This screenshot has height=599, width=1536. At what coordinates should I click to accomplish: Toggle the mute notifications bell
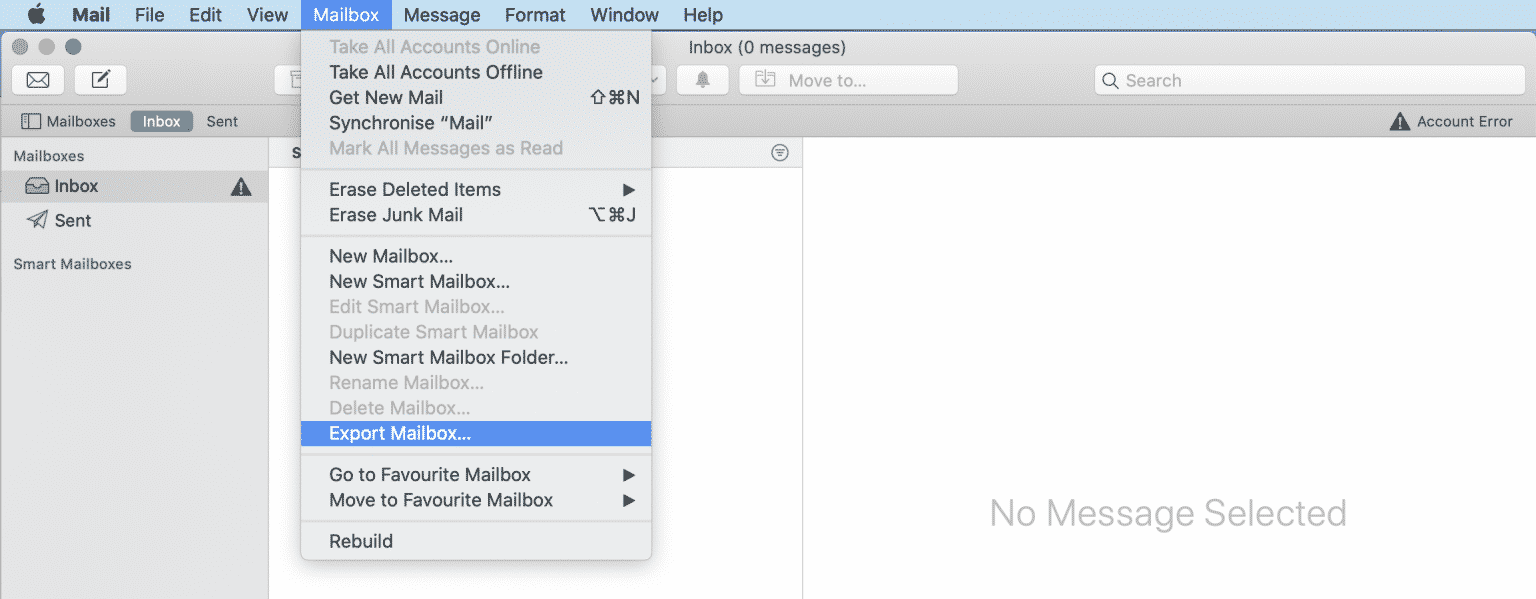click(703, 80)
